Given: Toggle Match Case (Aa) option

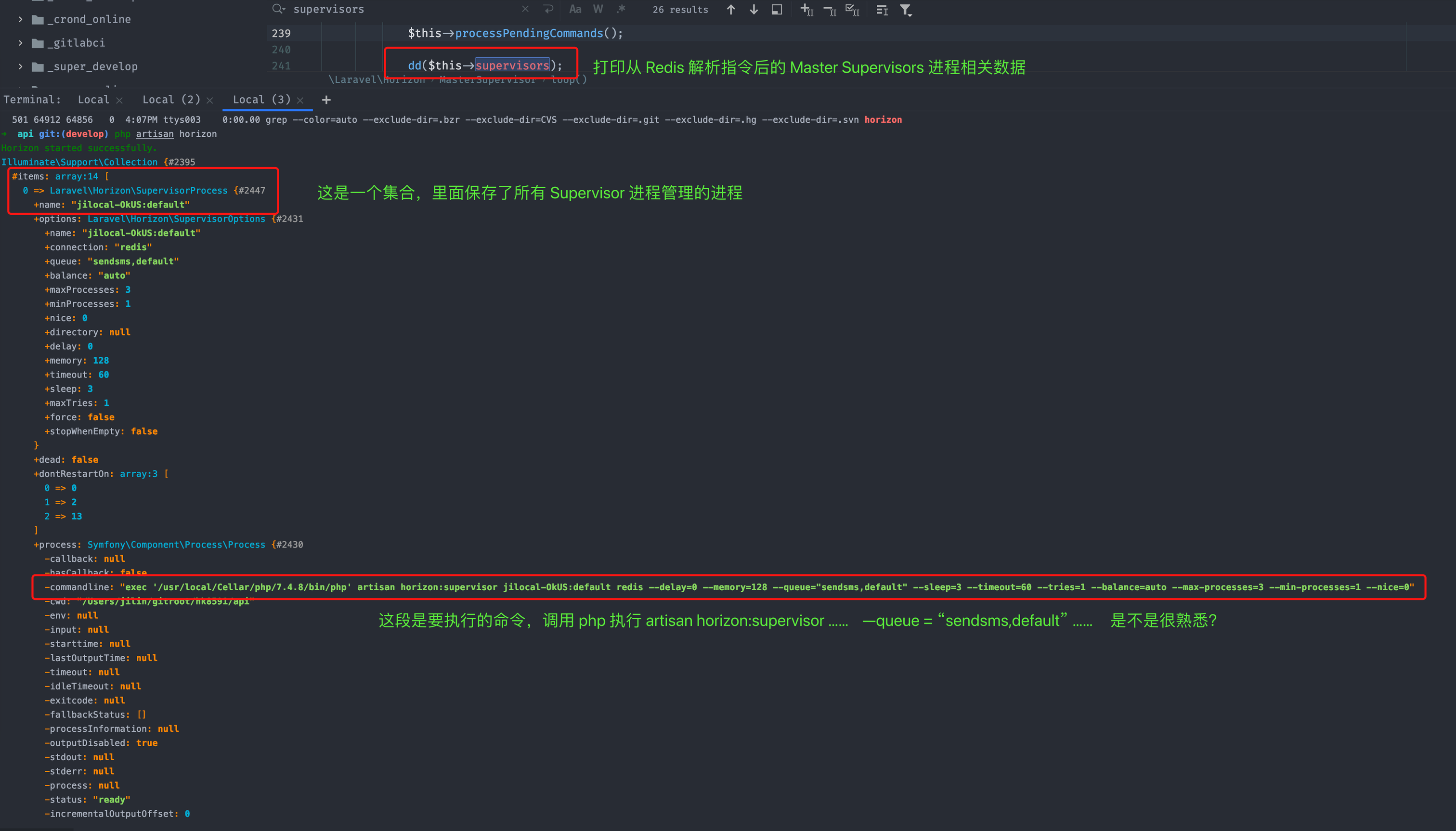Looking at the screenshot, I should tap(575, 9).
